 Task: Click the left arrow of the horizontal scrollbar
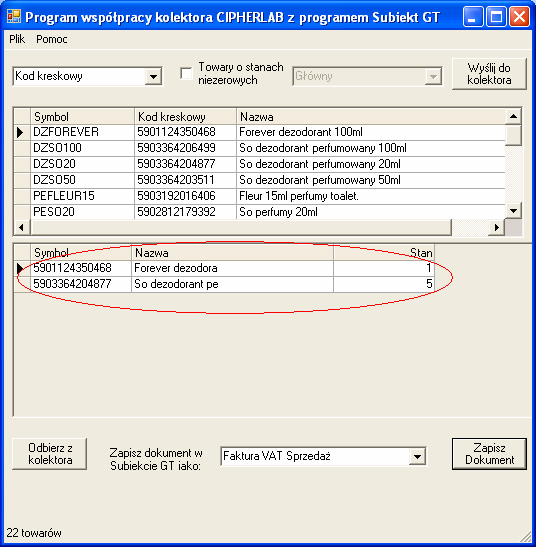point(22,227)
